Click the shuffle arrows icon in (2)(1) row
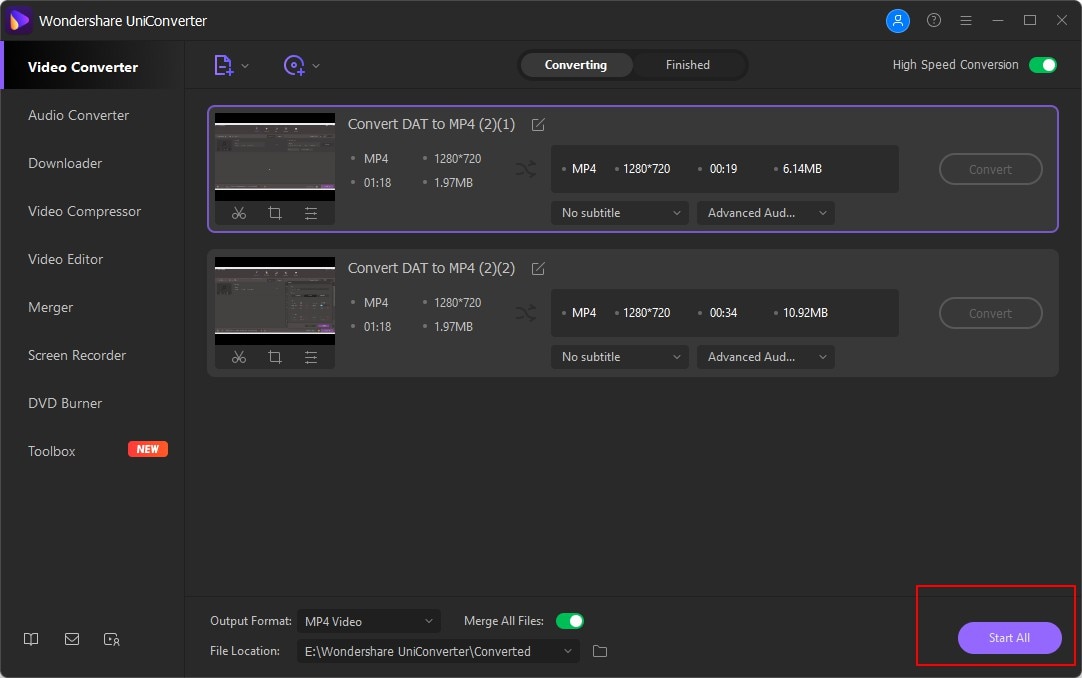The height and width of the screenshot is (678, 1082). tap(526, 169)
